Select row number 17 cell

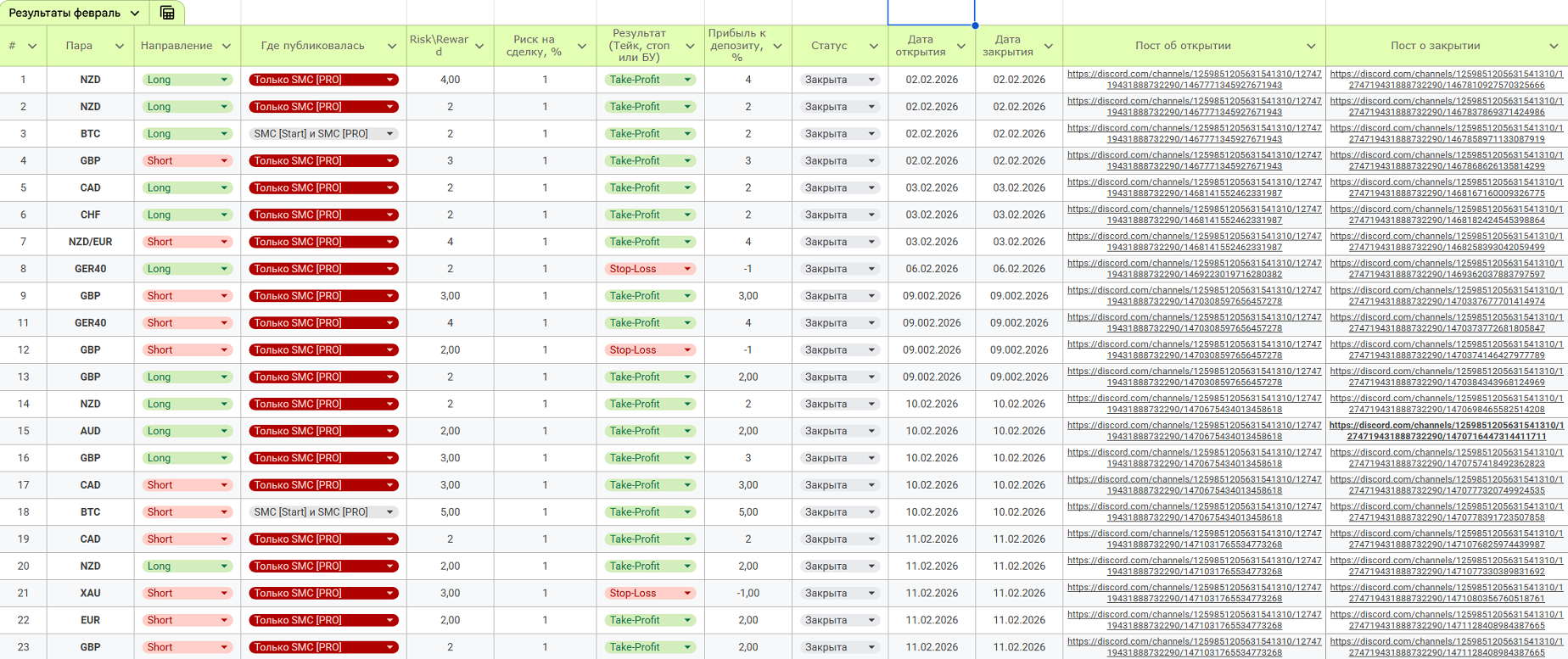[23, 485]
